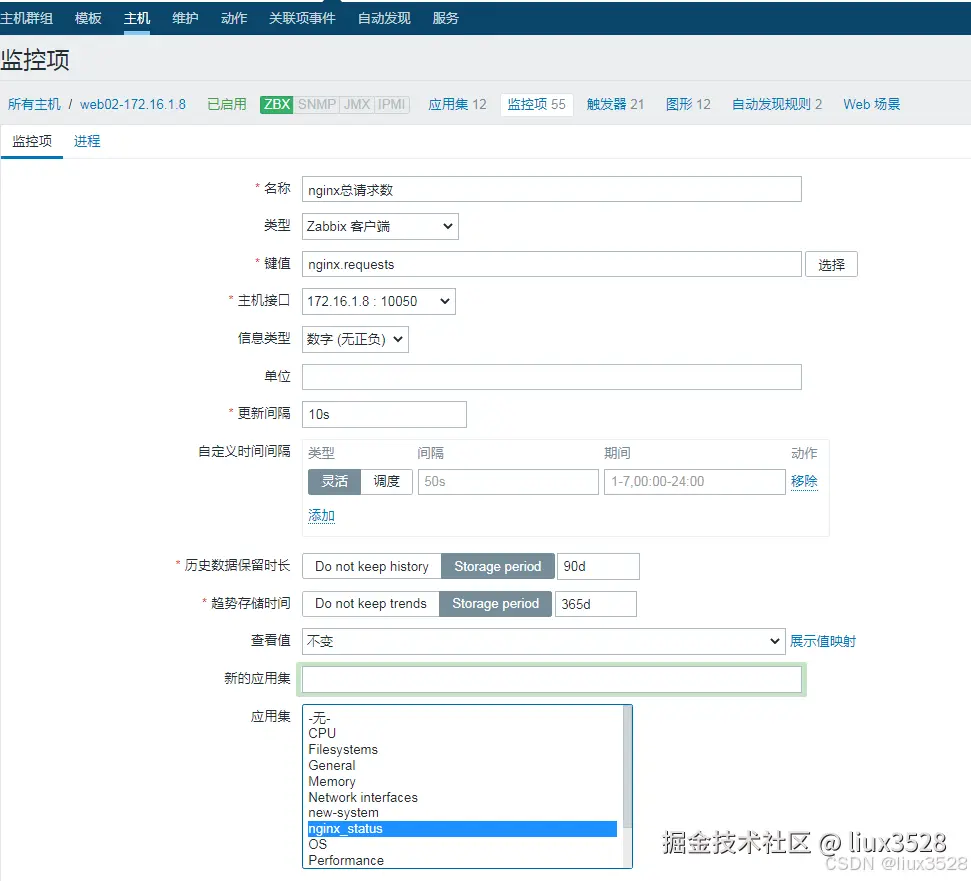Select new-system in the 应用集 list
This screenshot has height=881, width=971.
(x=463, y=813)
